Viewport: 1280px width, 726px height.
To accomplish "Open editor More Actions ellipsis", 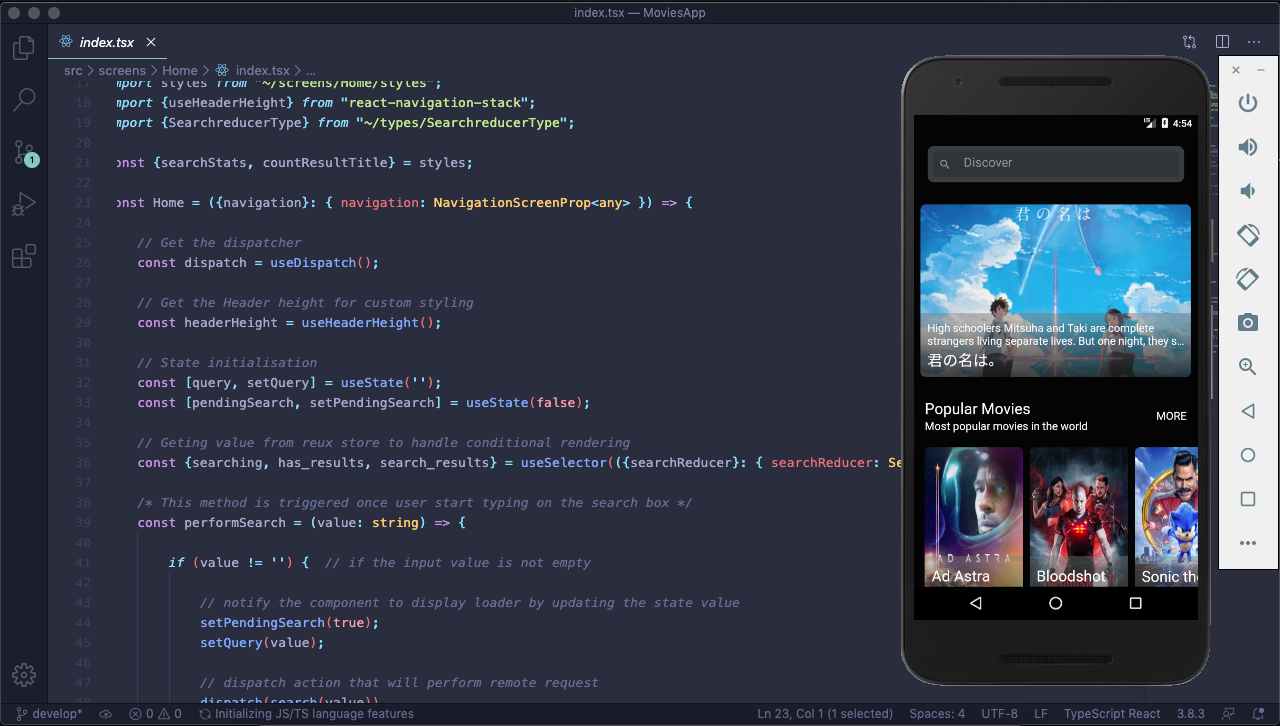I will [1254, 42].
